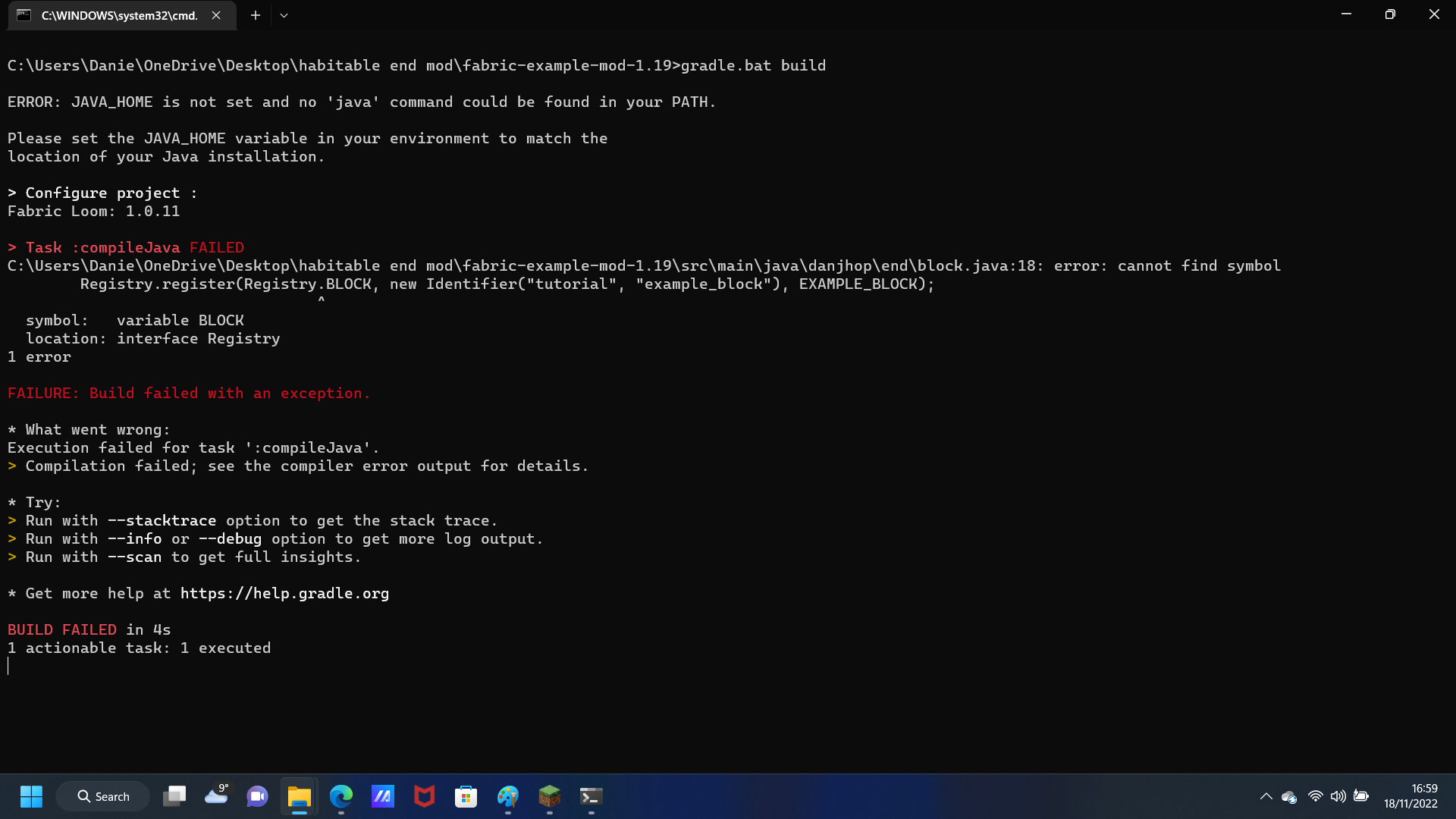
Task: Open File Explorer from the taskbar
Action: coord(299,797)
